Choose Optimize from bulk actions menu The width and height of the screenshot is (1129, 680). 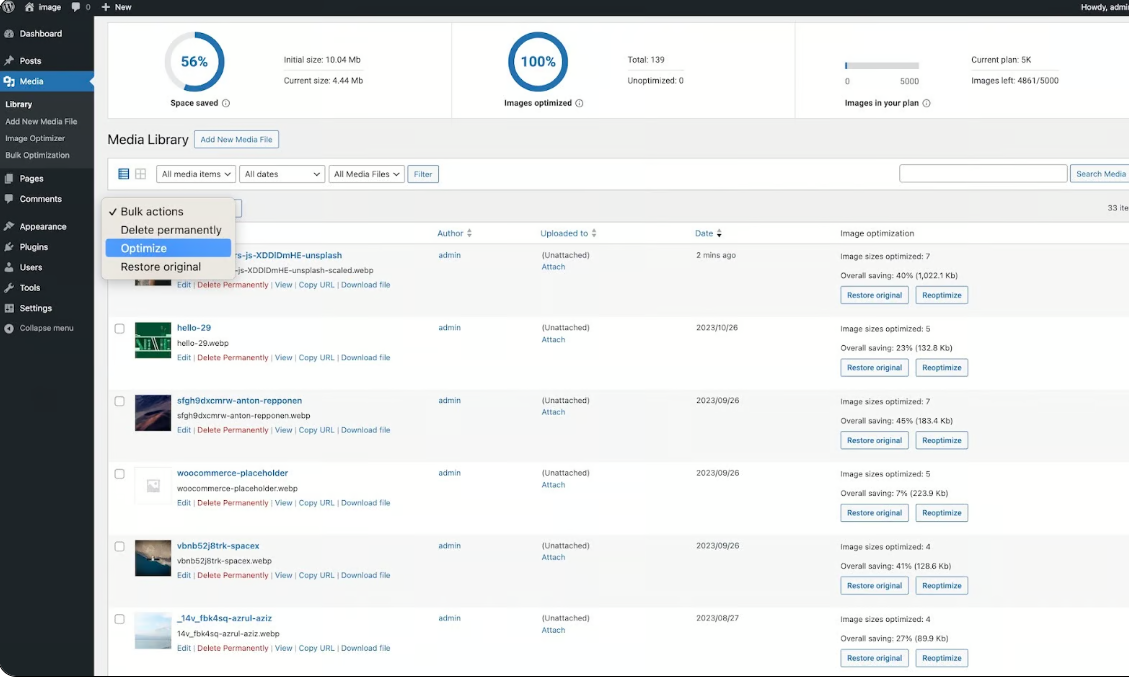click(144, 248)
